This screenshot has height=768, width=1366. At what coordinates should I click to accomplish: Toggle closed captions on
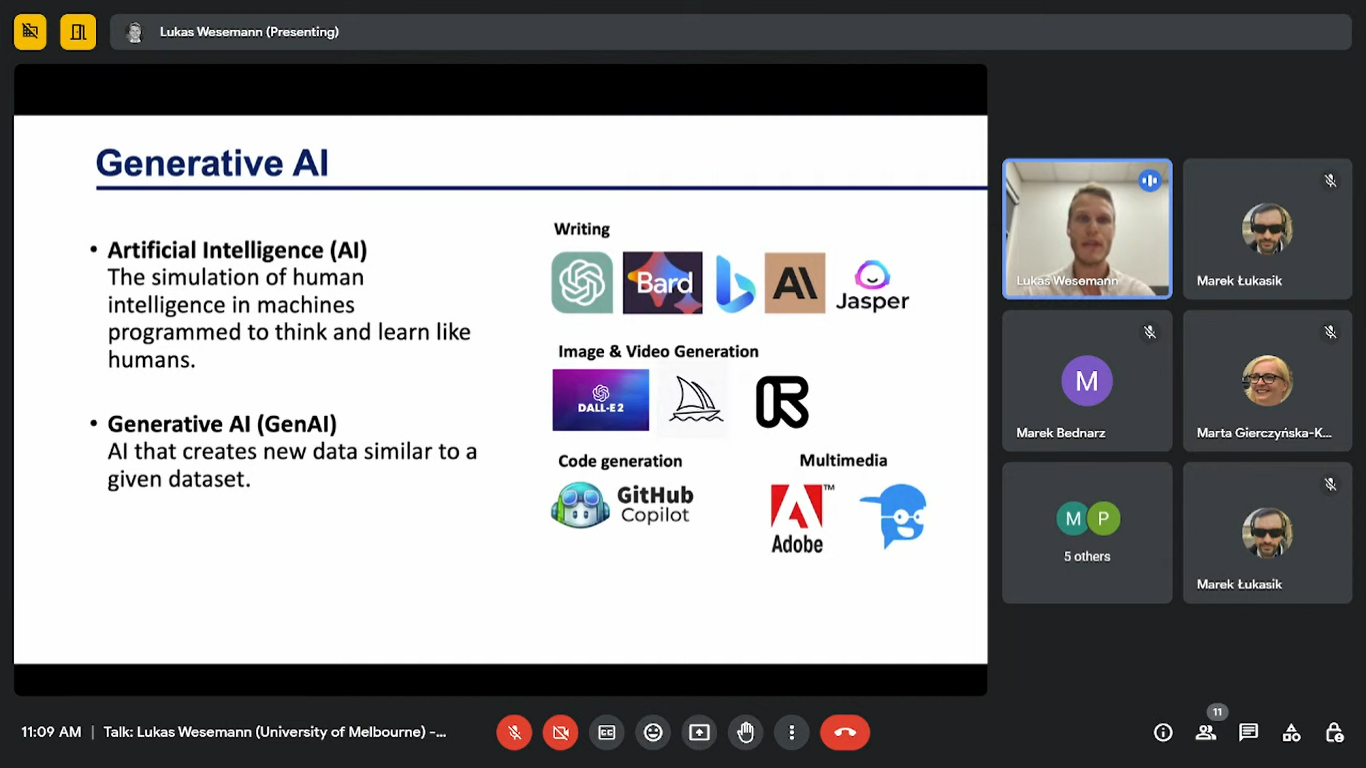click(x=607, y=733)
